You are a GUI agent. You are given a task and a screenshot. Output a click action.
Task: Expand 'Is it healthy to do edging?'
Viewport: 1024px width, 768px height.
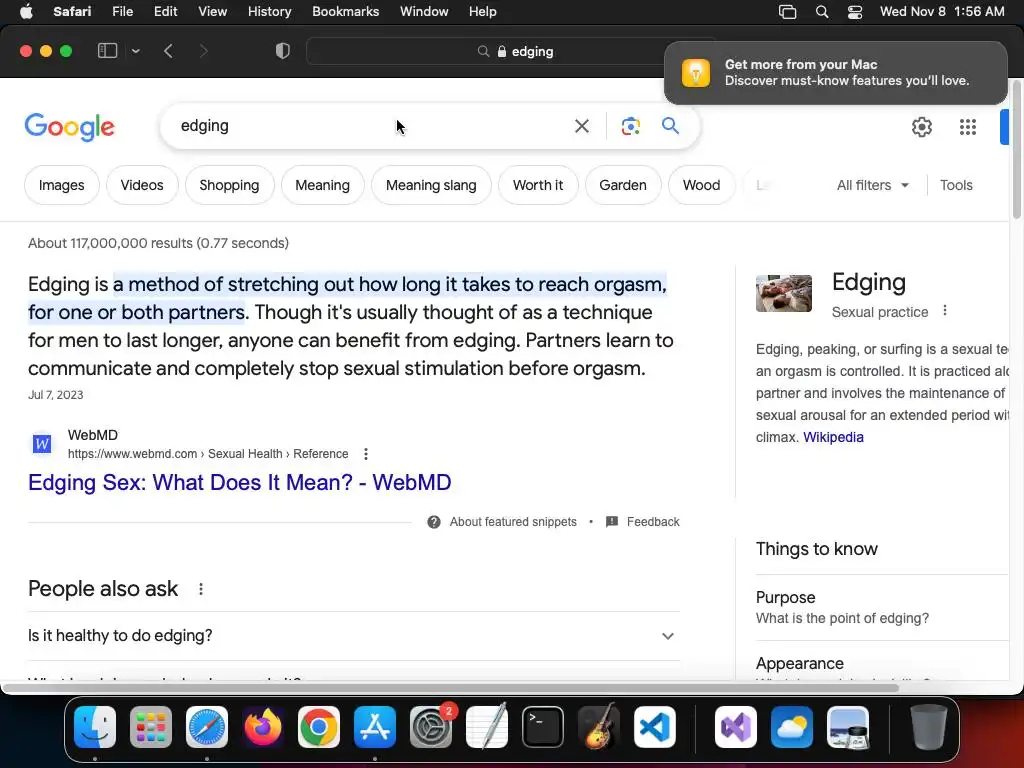(x=353, y=635)
